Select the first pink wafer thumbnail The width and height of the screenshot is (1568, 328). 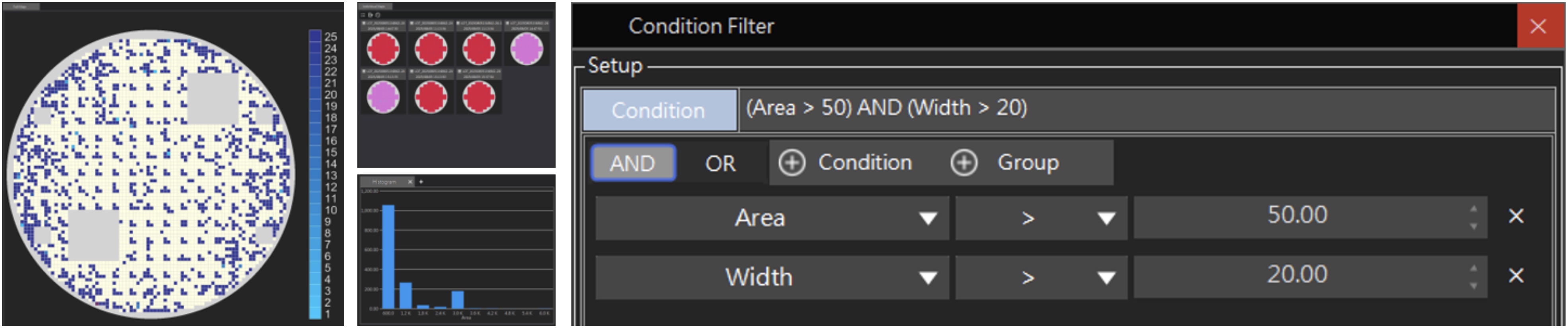[x=527, y=49]
